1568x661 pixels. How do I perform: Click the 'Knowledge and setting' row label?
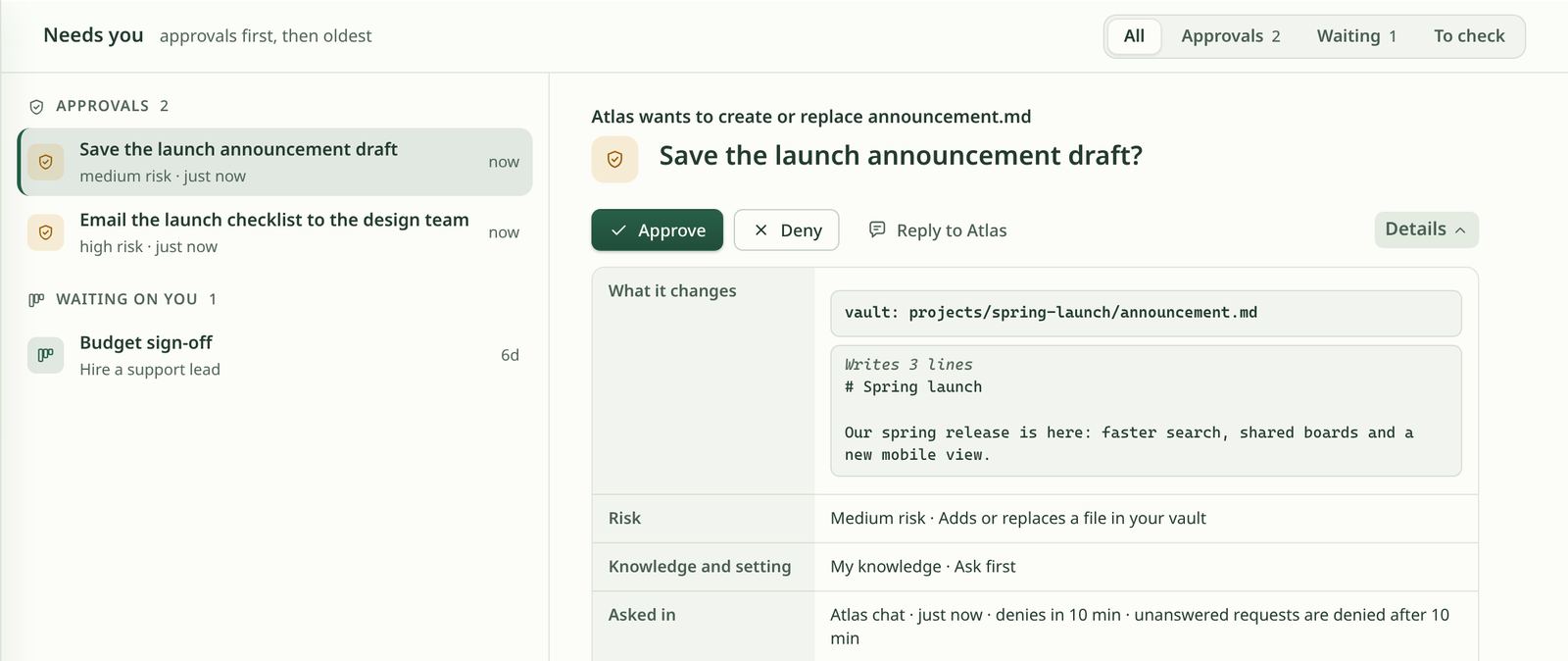[700, 567]
